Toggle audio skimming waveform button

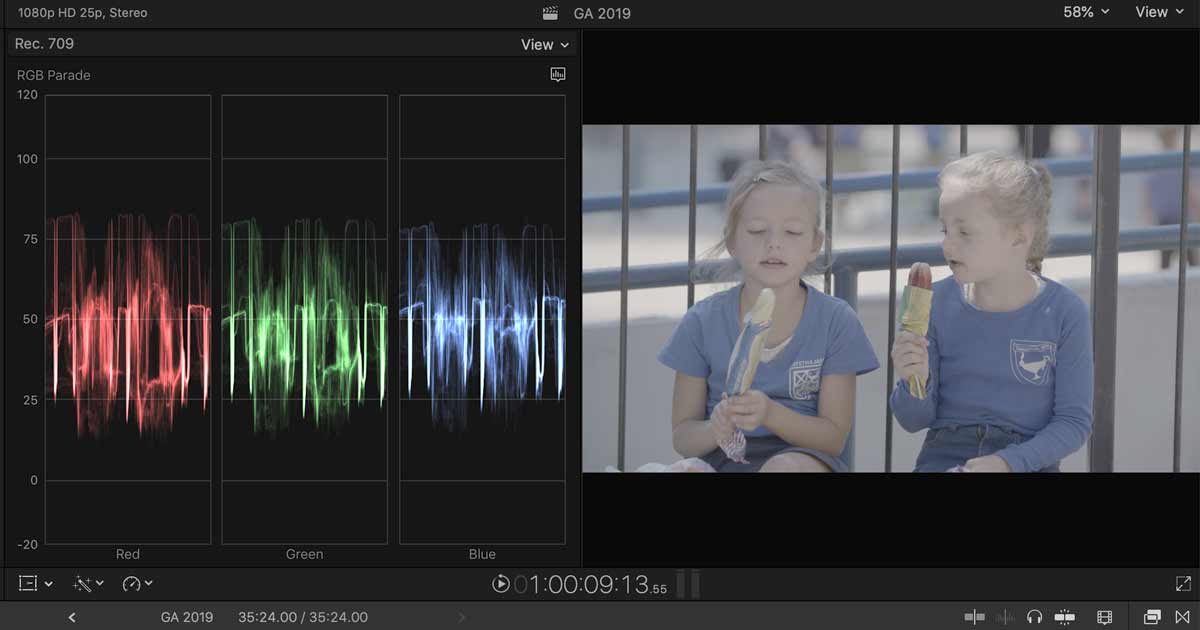1005,618
